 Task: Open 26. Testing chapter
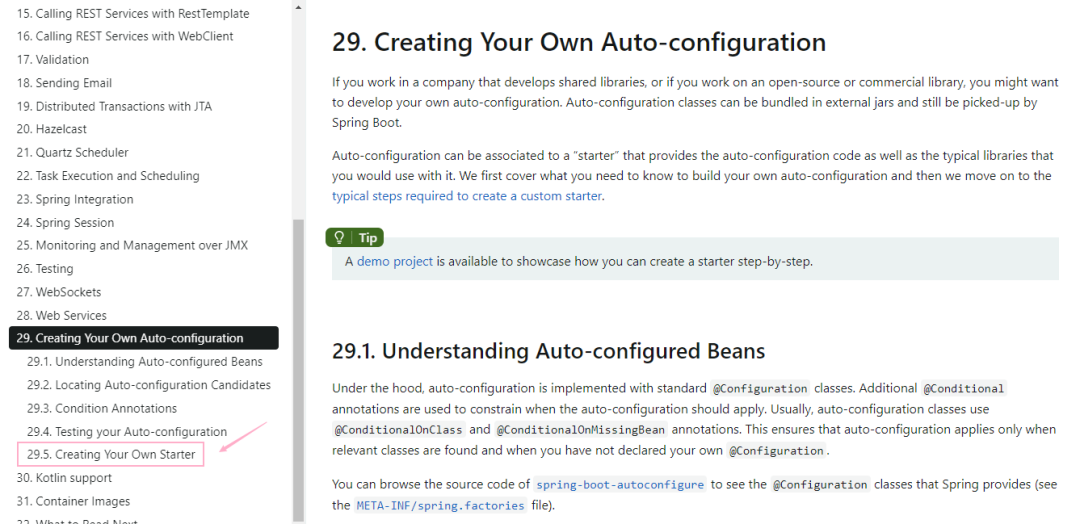pyautogui.click(x=45, y=269)
